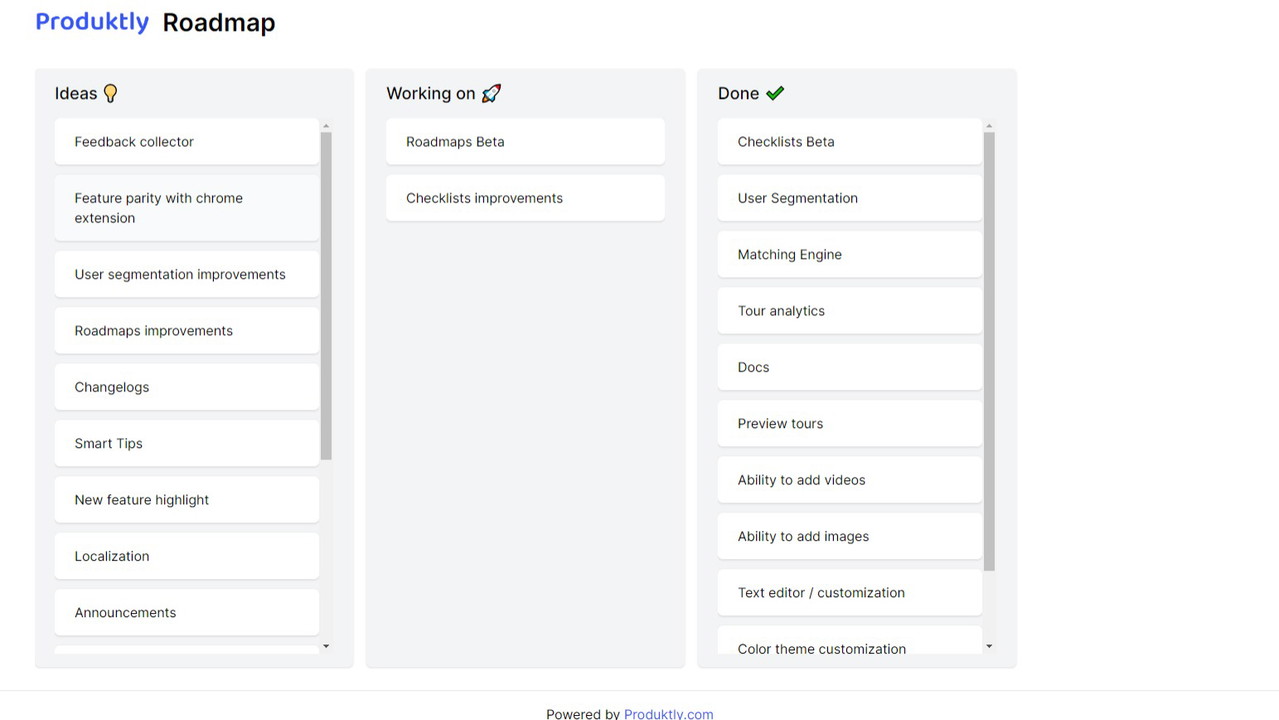Click the rocket icon beside Working on

[491, 93]
